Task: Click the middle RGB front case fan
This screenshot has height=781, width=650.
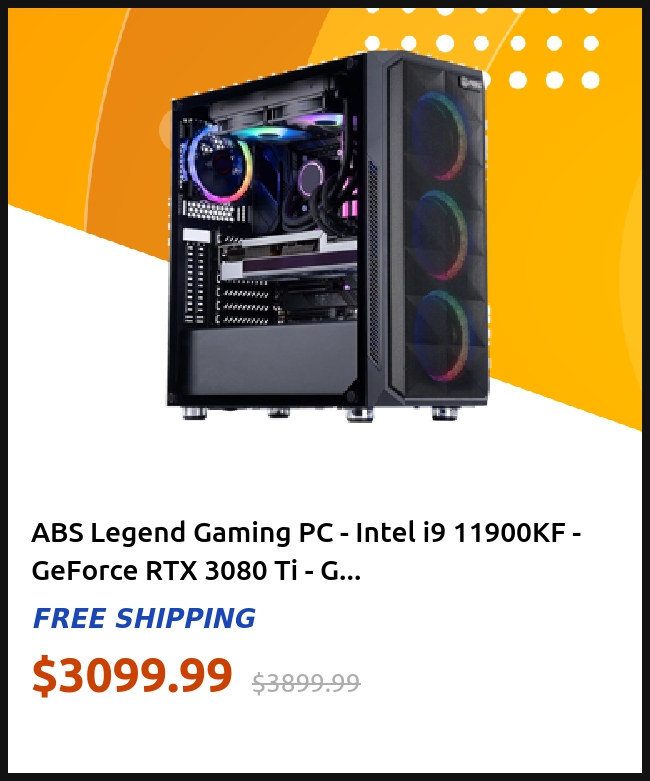Action: pos(441,235)
